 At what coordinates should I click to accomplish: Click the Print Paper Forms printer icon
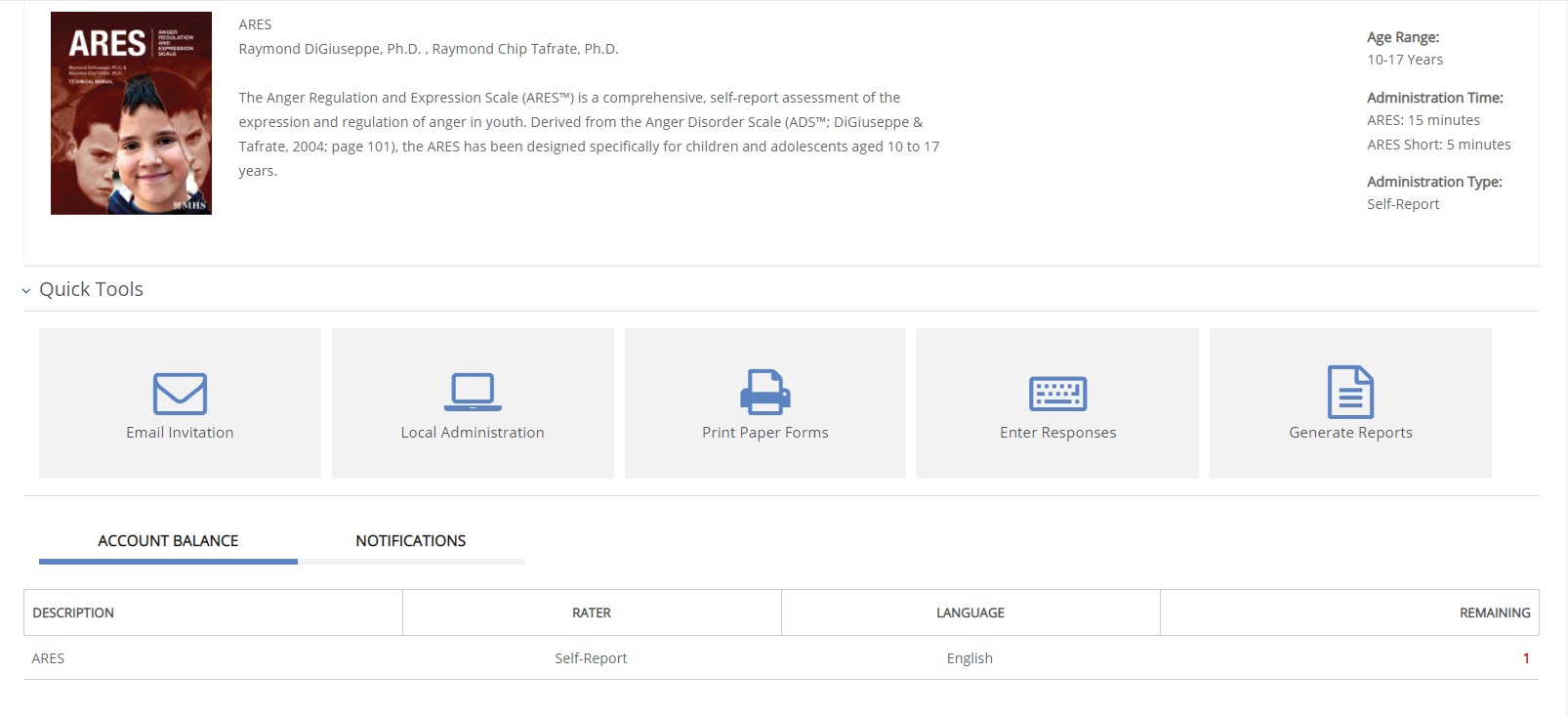click(x=765, y=392)
